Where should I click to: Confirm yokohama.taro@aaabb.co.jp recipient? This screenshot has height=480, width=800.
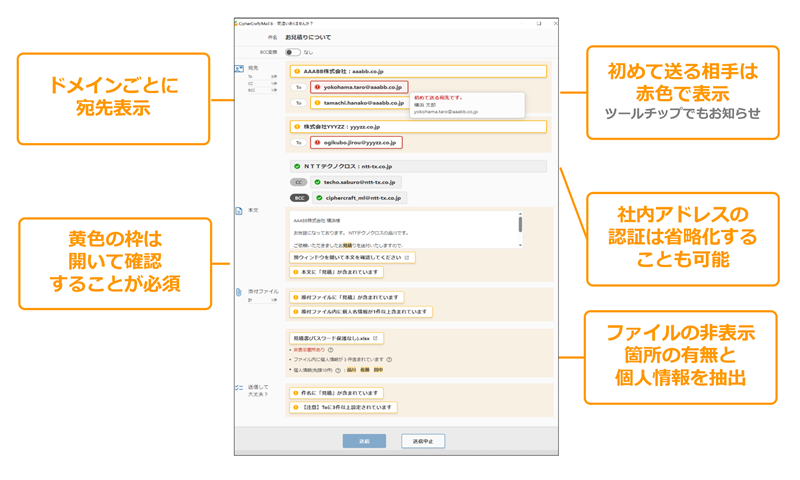click(x=358, y=87)
